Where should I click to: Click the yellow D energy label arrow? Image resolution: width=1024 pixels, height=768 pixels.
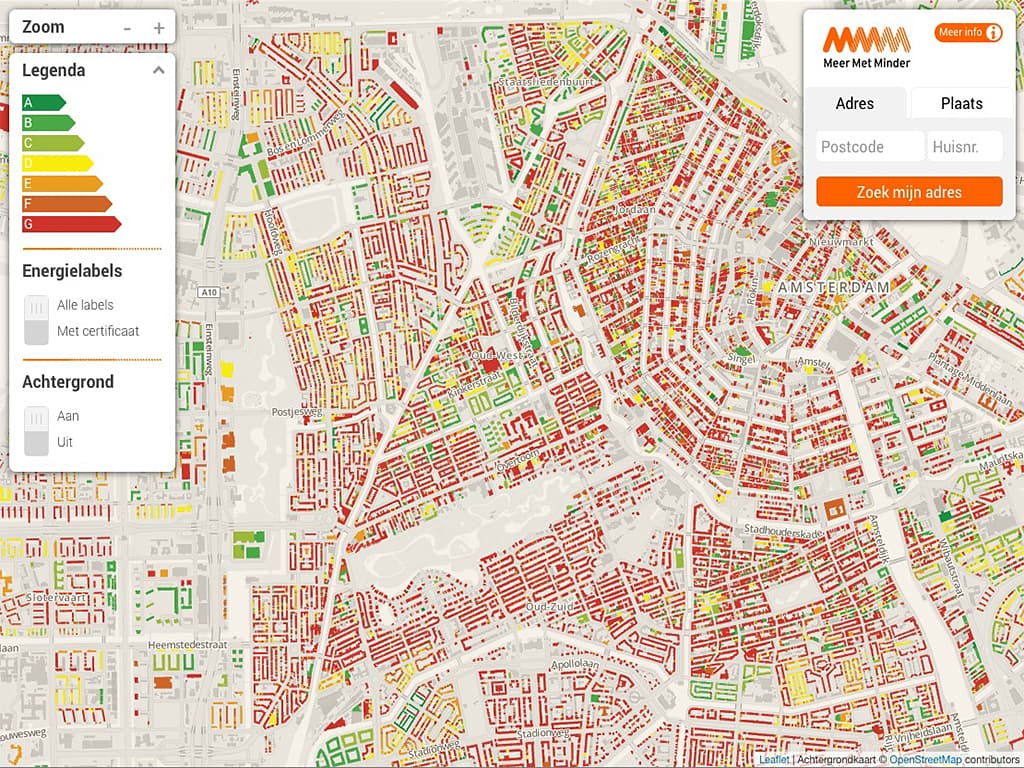point(57,163)
